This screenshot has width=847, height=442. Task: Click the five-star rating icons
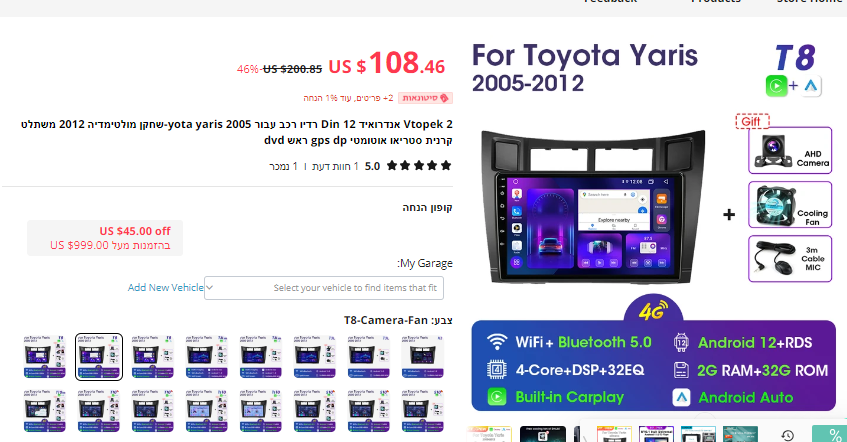[419, 166]
